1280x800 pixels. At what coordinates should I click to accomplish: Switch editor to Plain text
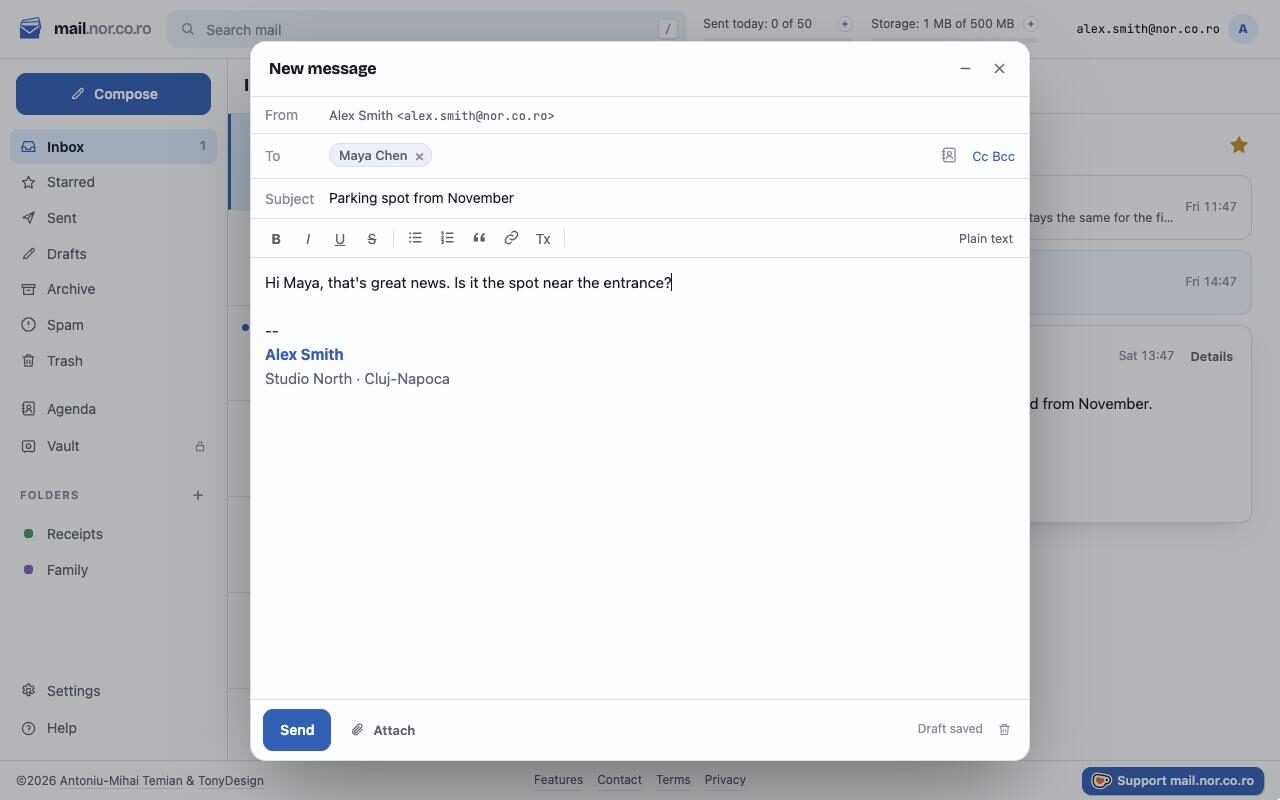tap(986, 239)
